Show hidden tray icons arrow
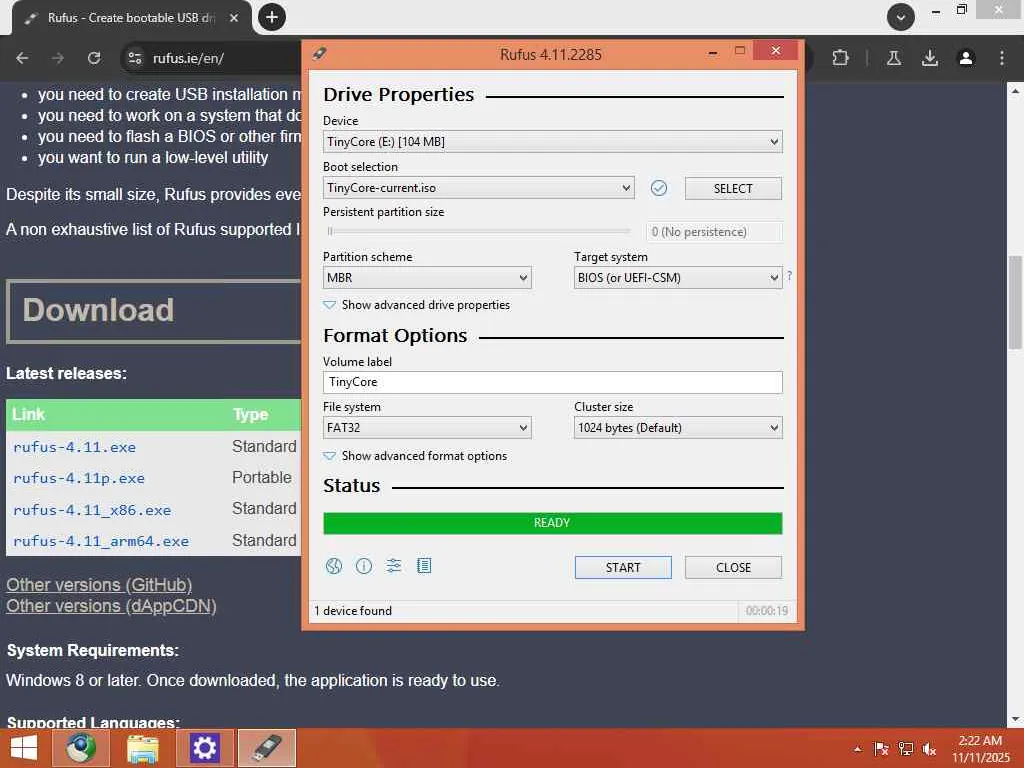The height and width of the screenshot is (768, 1024). pyautogui.click(x=857, y=749)
